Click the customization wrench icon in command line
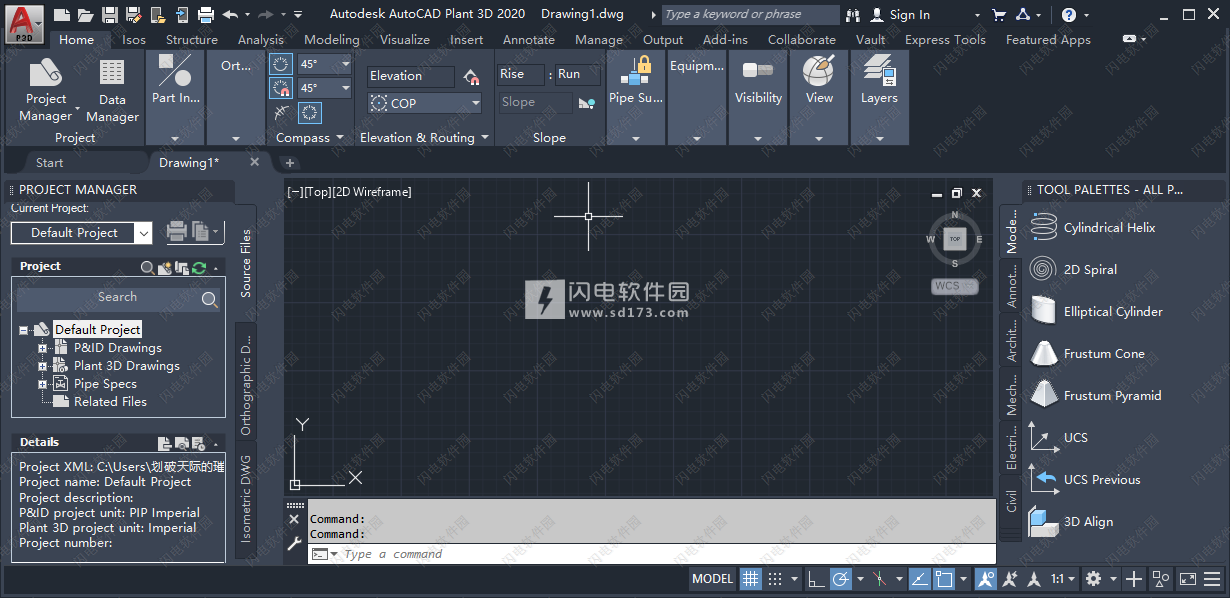This screenshot has height=598, width=1230. [294, 544]
